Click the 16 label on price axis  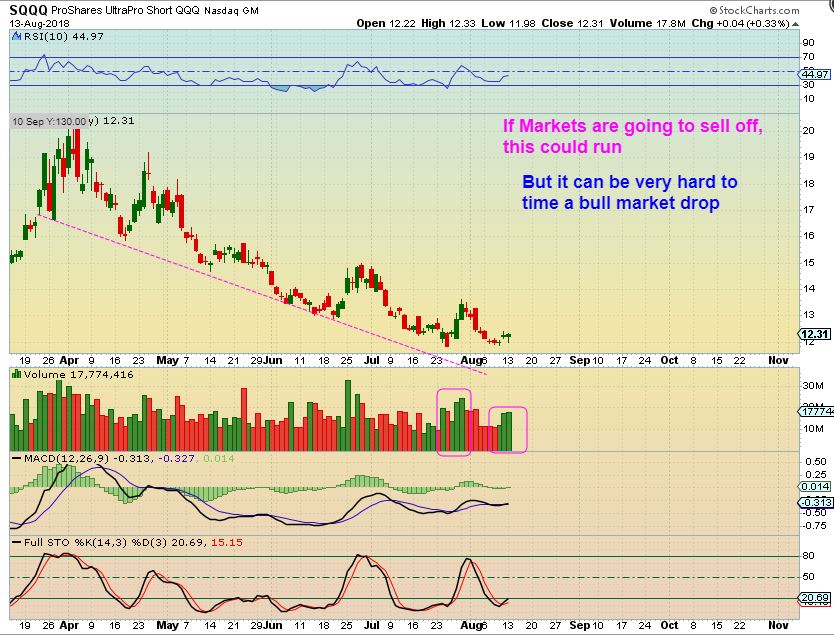(x=808, y=236)
